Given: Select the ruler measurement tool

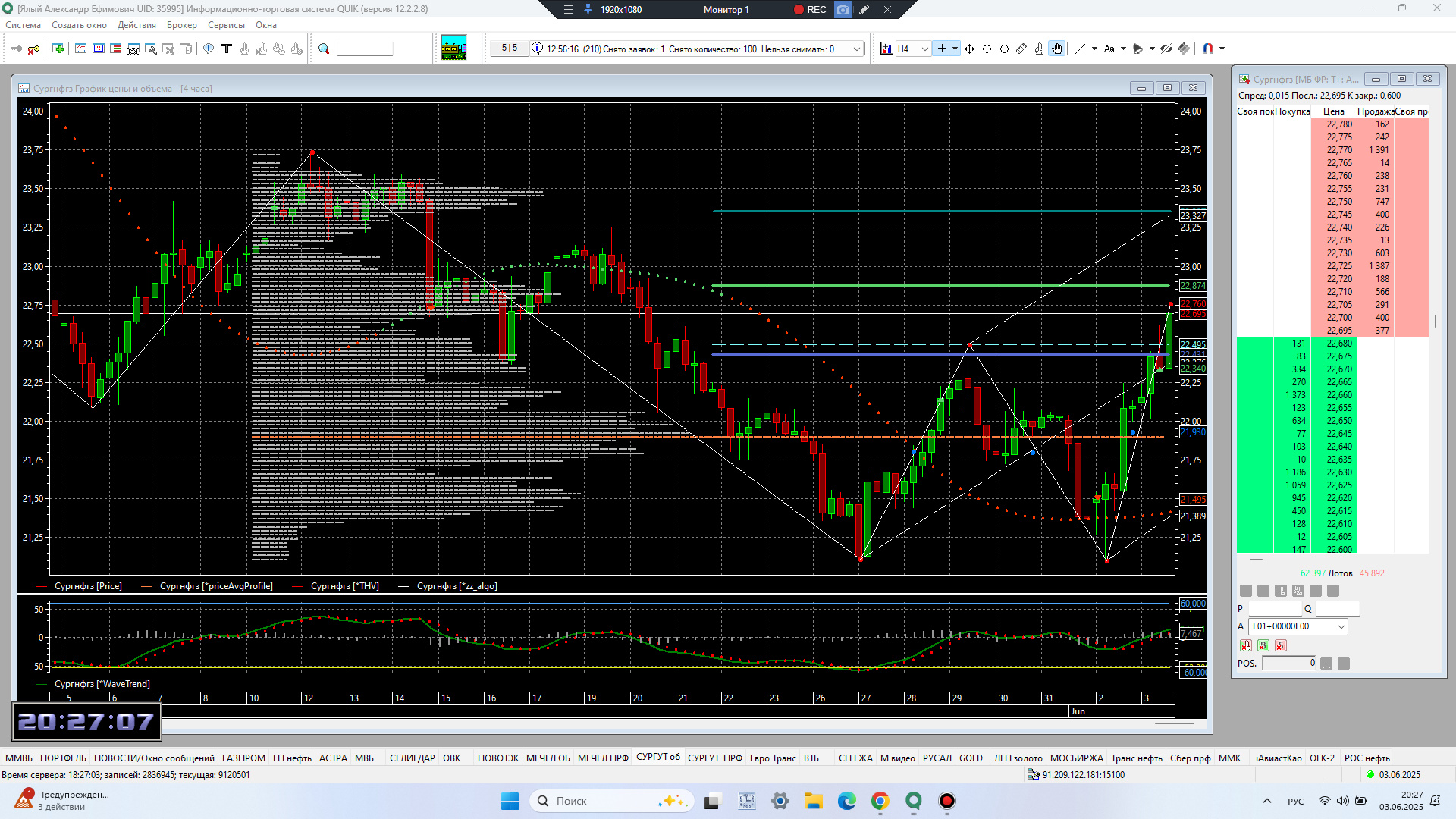Looking at the screenshot, I should pos(1021,49).
